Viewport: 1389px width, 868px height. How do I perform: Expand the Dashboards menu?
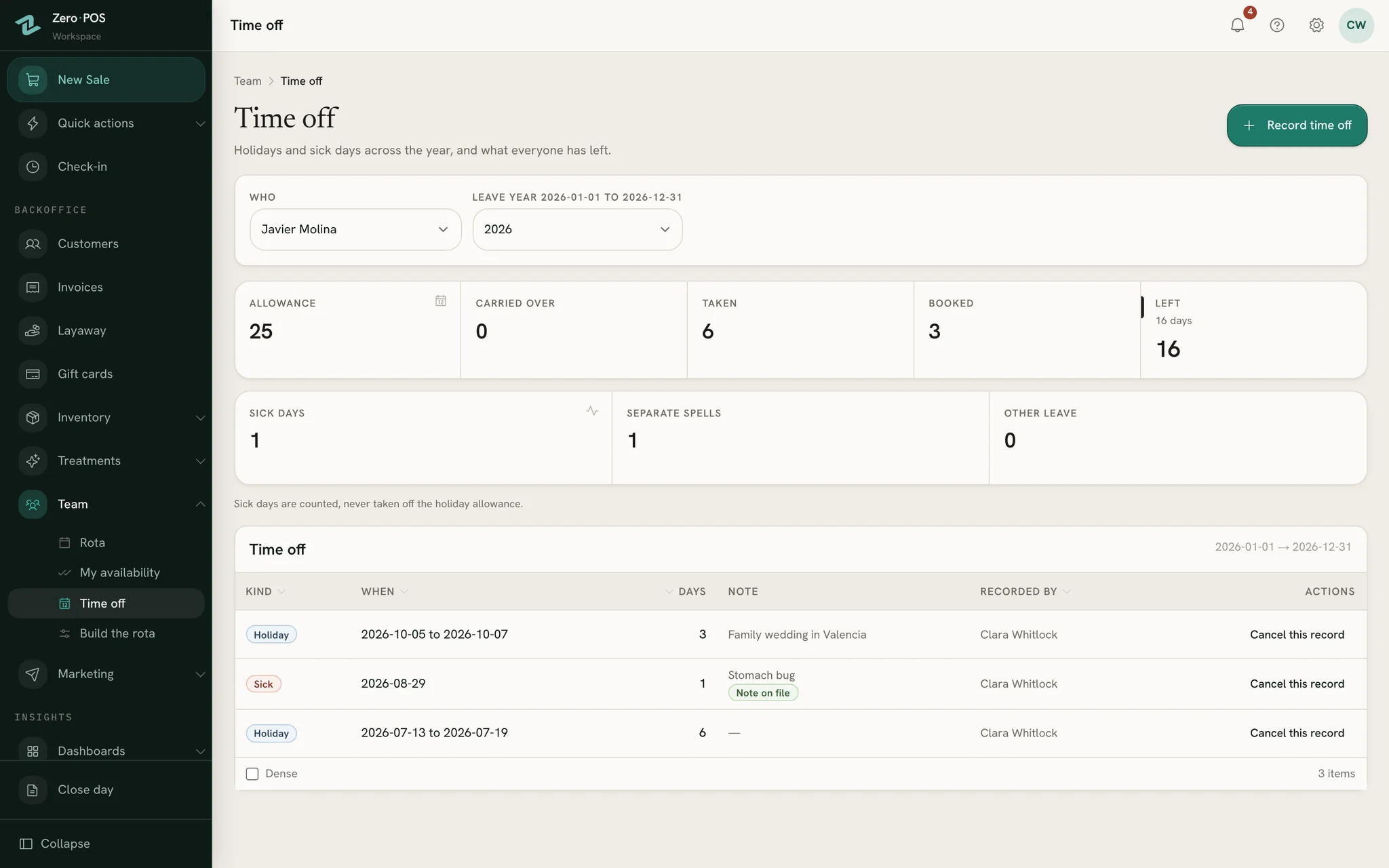pos(106,751)
